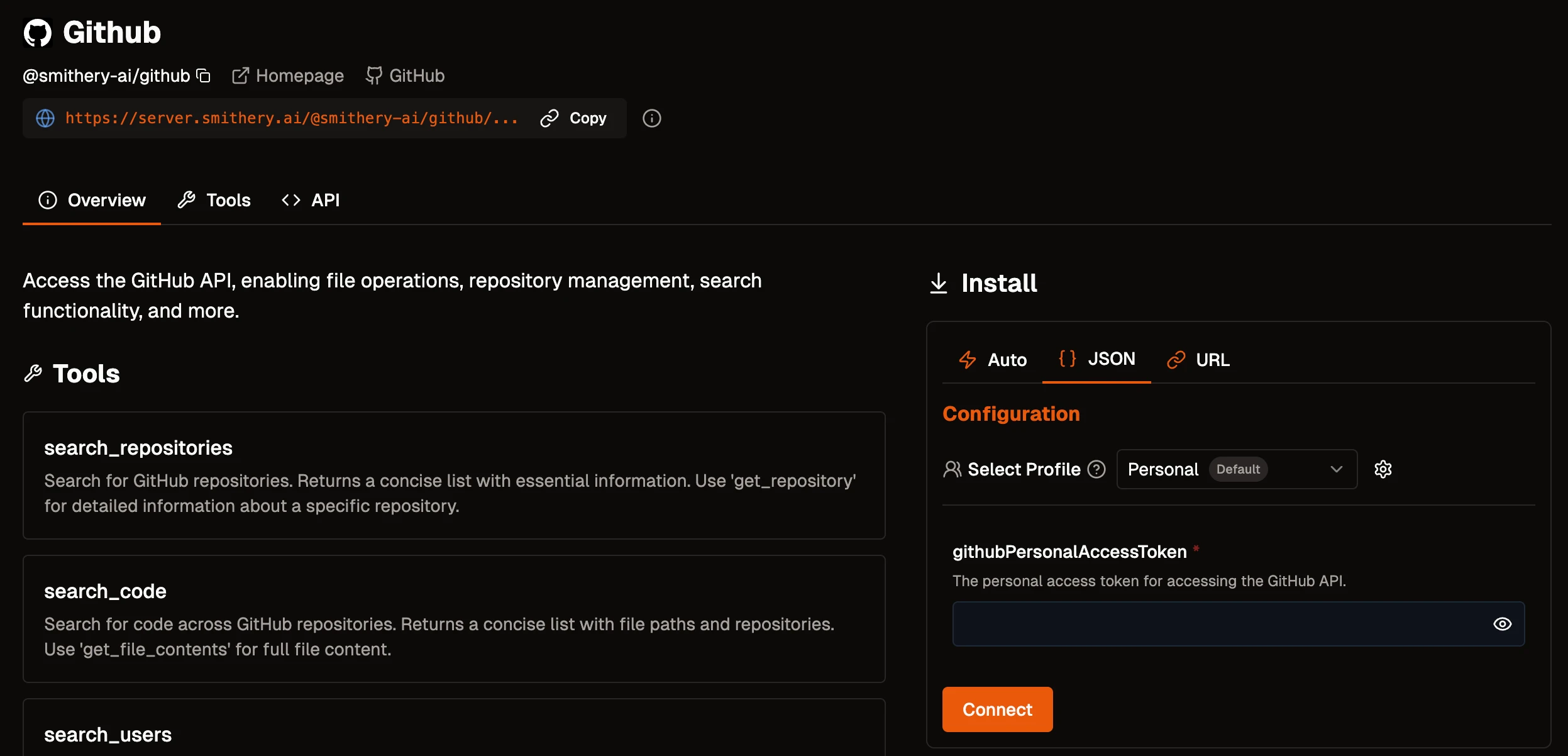The height and width of the screenshot is (756, 1568).
Task: Click the server description paragraph
Action: (x=392, y=296)
